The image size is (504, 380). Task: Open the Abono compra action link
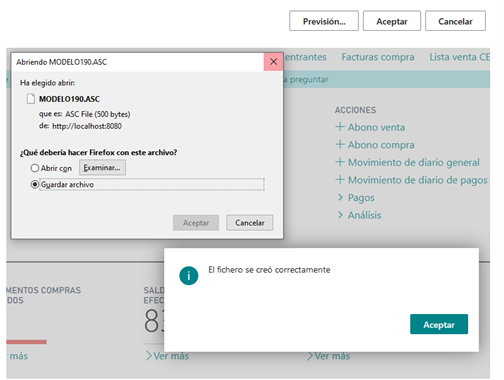[381, 145]
